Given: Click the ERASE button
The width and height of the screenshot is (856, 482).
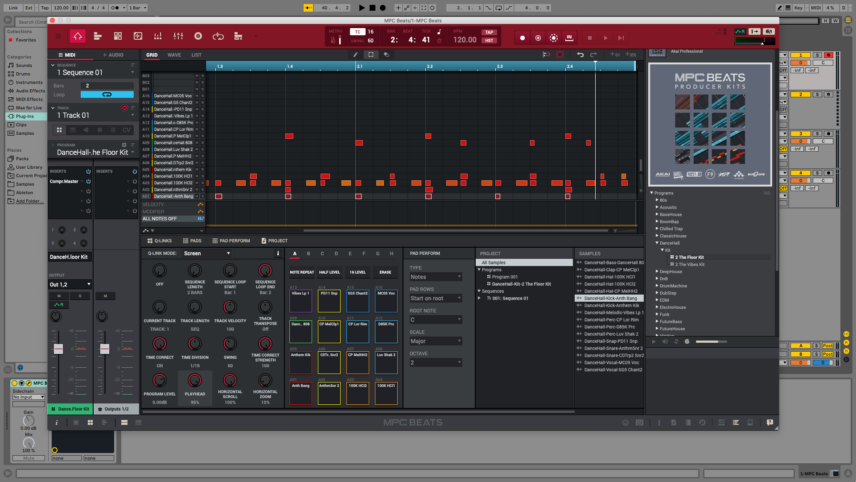Looking at the screenshot, I should point(385,272).
